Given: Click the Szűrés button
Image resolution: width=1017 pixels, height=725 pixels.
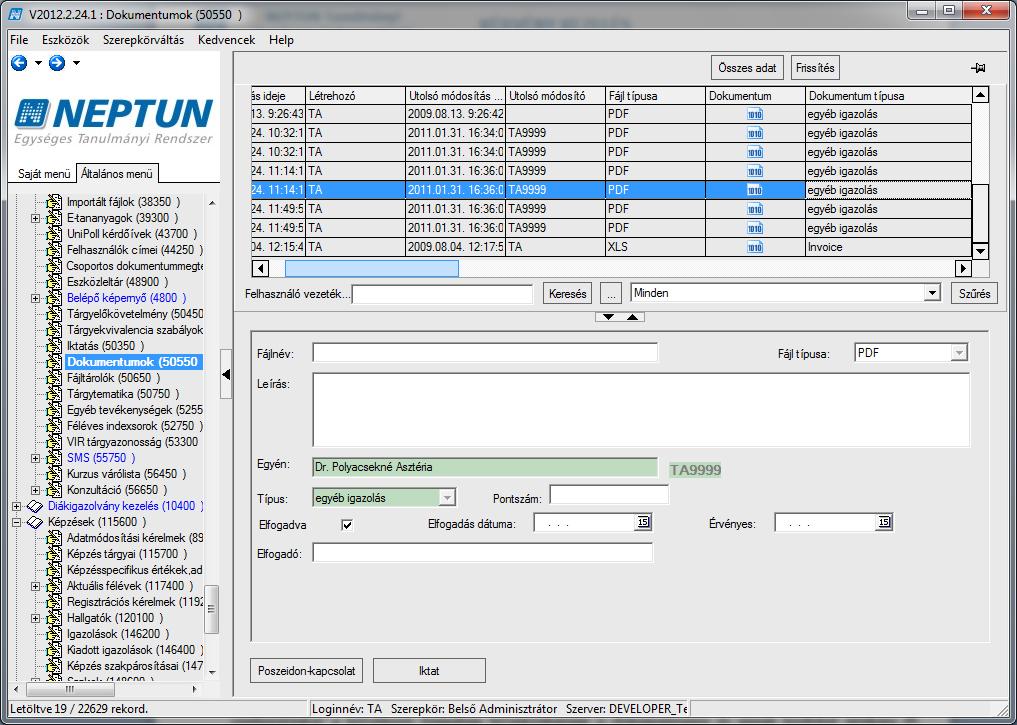Looking at the screenshot, I should [974, 293].
